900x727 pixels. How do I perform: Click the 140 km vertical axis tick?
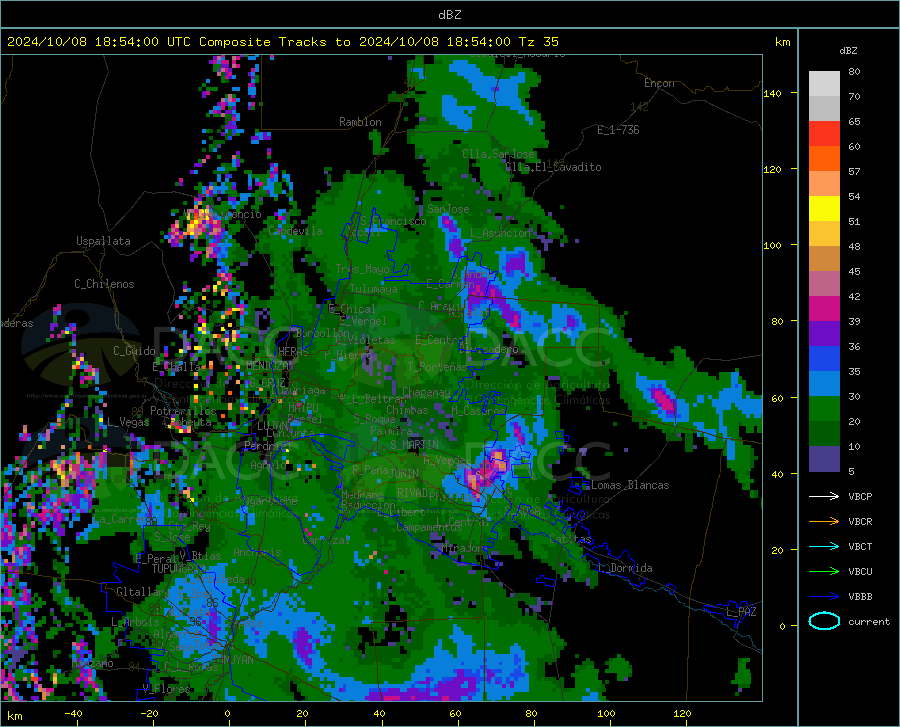[x=772, y=94]
